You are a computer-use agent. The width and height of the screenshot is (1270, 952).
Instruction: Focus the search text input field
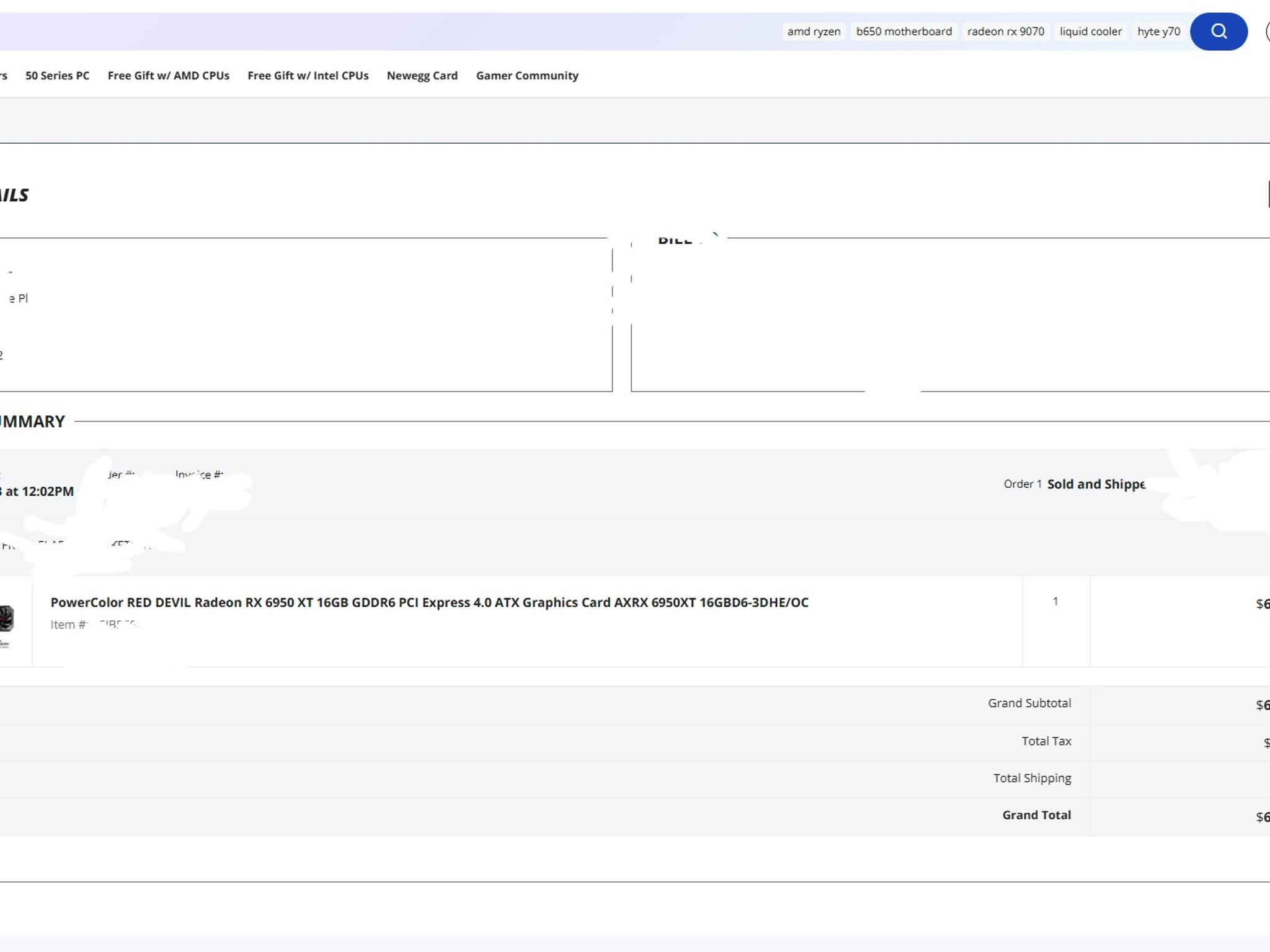click(372, 32)
